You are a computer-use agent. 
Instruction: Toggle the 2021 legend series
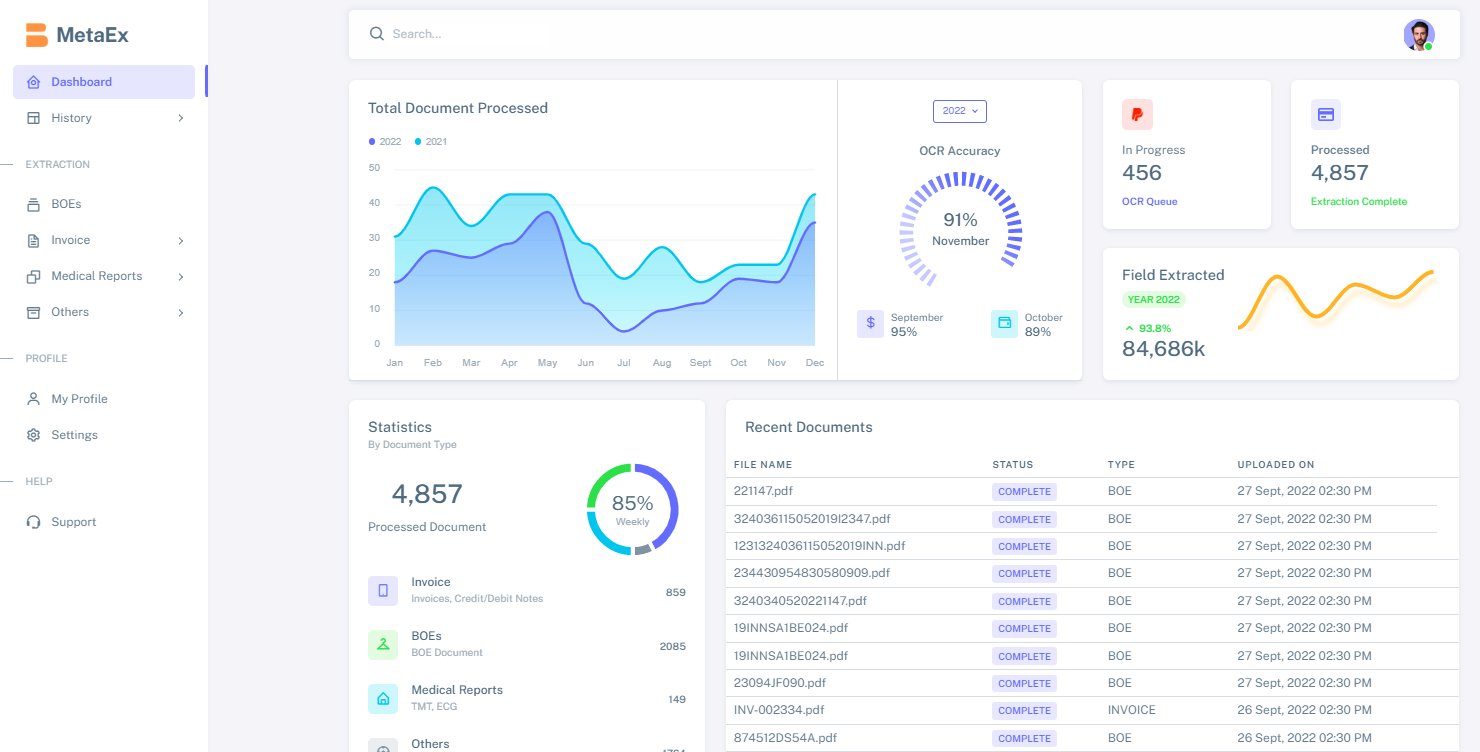pyautogui.click(x=431, y=142)
